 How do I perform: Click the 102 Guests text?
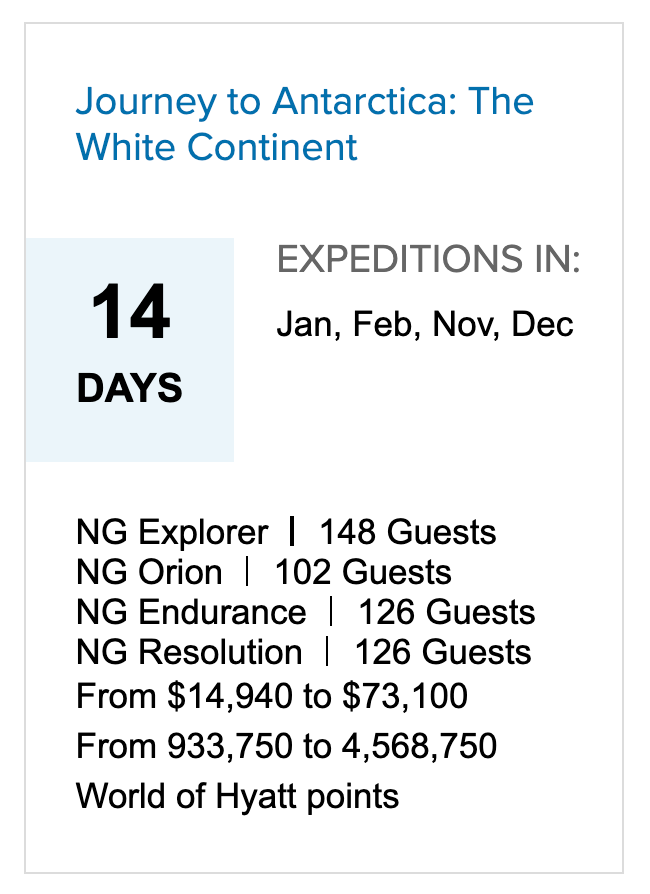(363, 572)
